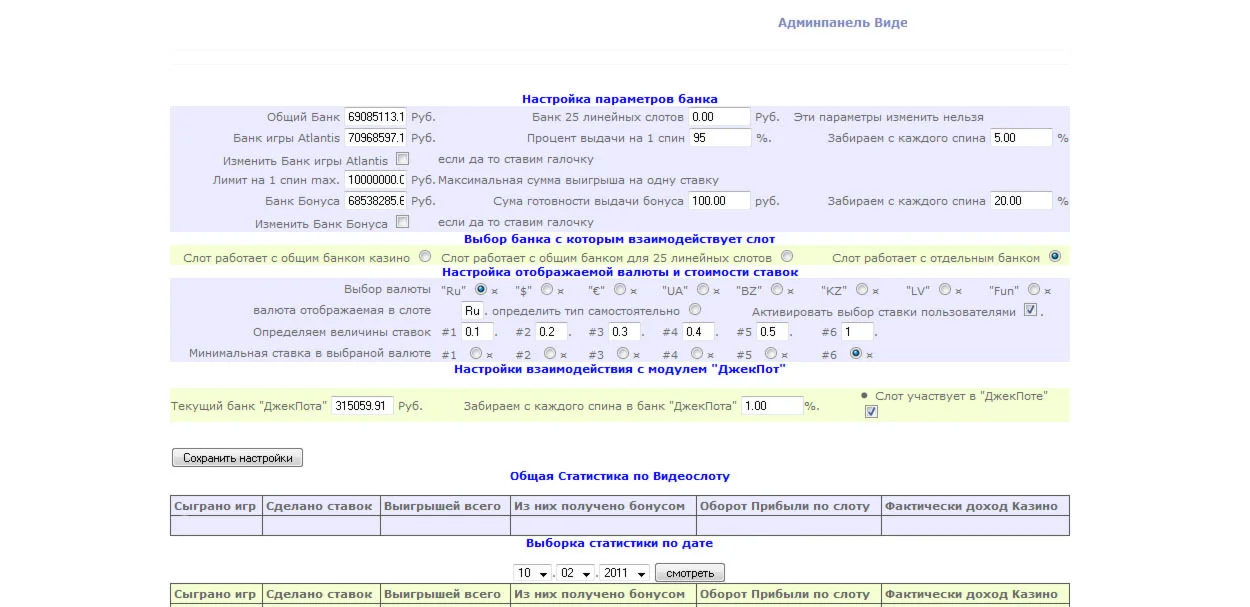Set minimum bet to #1 radio
Viewport: 1250px width, 607px height.
[x=476, y=353]
